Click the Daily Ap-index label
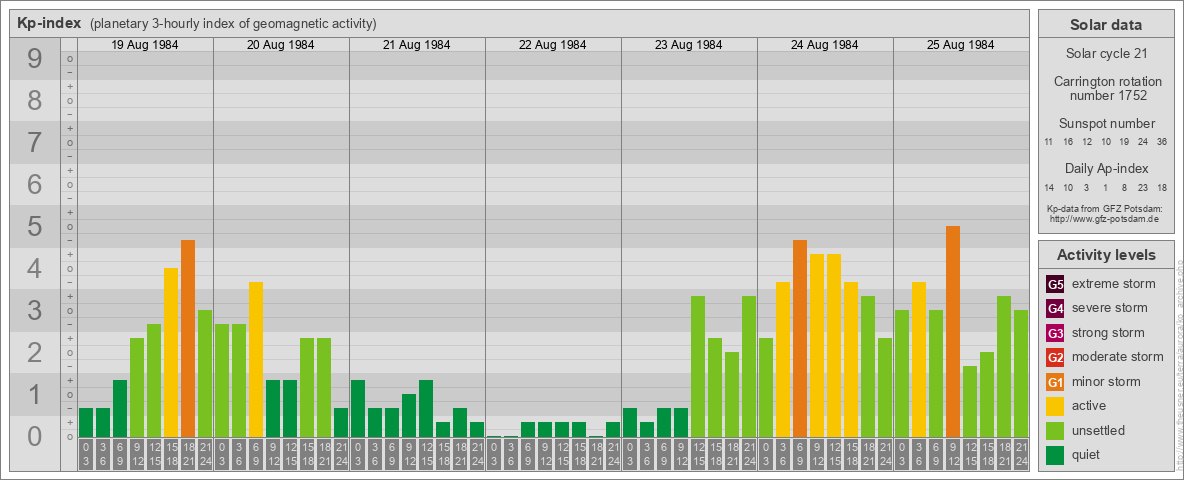1184x480 pixels. tap(1105, 168)
